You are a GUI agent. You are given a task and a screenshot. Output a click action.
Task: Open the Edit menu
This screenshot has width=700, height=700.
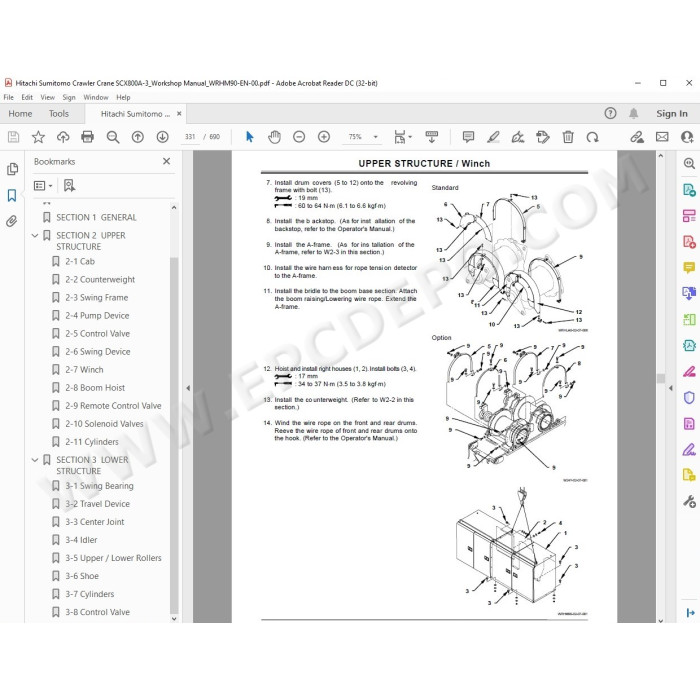click(x=27, y=97)
